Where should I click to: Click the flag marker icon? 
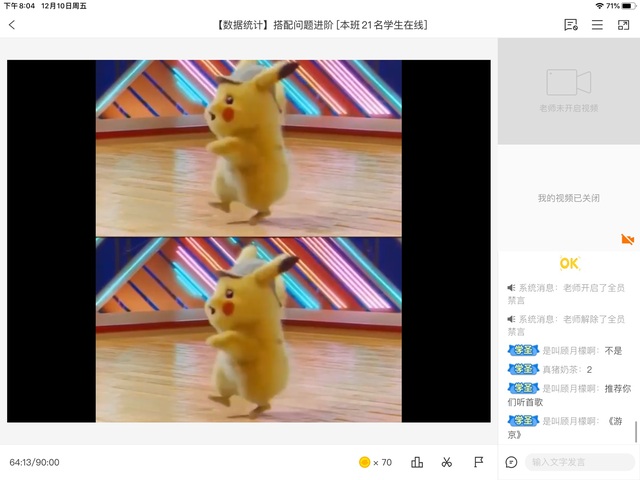(x=478, y=462)
